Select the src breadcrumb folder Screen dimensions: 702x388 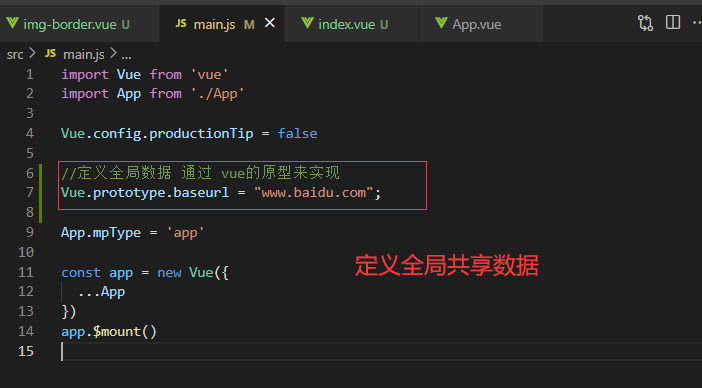(x=15, y=55)
